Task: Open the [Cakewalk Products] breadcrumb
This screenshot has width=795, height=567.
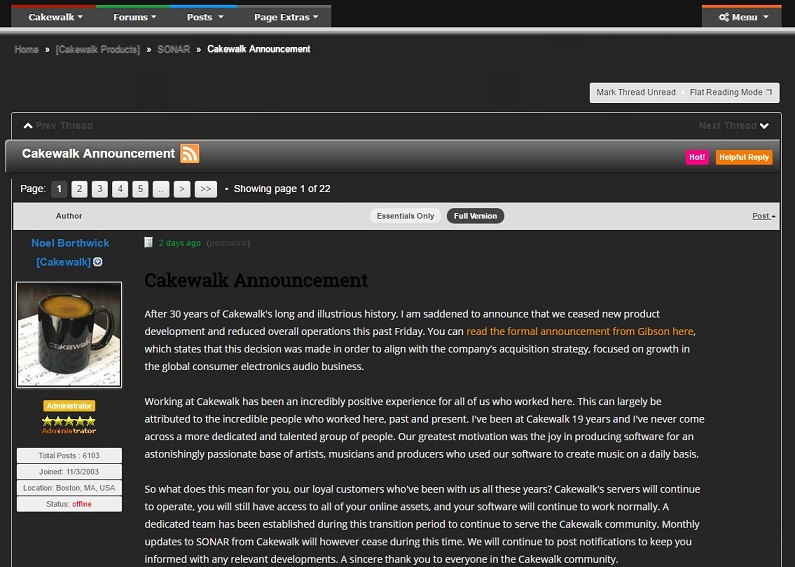Action: 97,49
